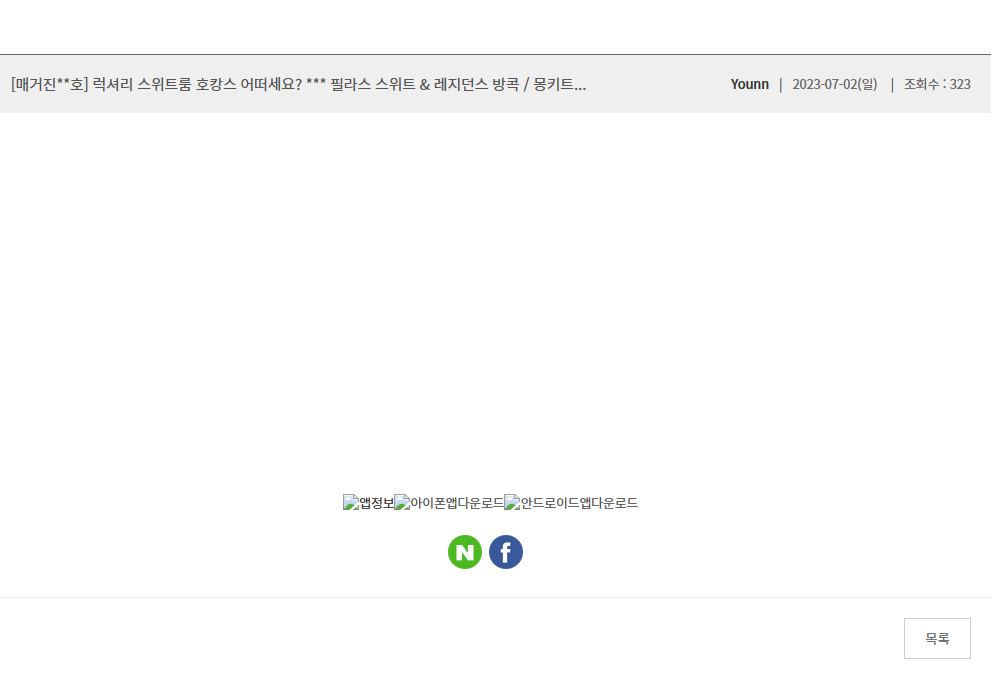Click the broken image icon before 아이폰앱다운로드

click(x=402, y=502)
